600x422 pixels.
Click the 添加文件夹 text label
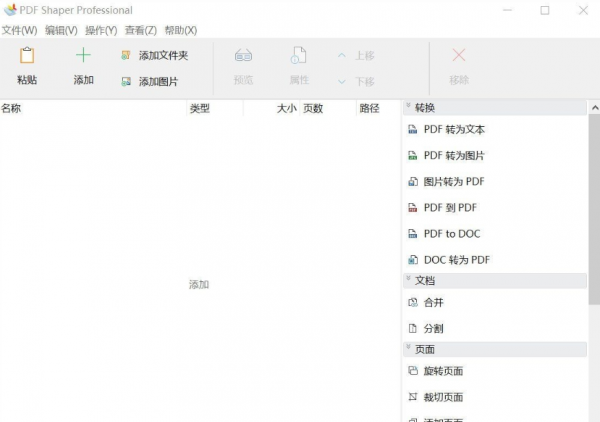click(163, 56)
